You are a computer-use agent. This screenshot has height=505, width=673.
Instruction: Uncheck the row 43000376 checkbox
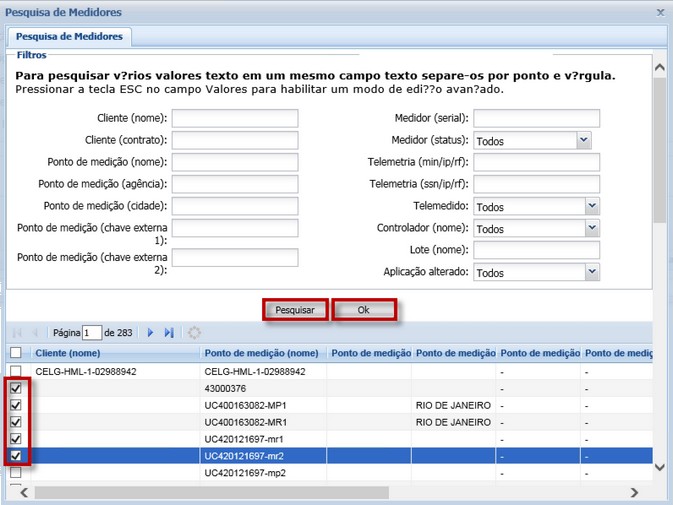click(x=15, y=388)
